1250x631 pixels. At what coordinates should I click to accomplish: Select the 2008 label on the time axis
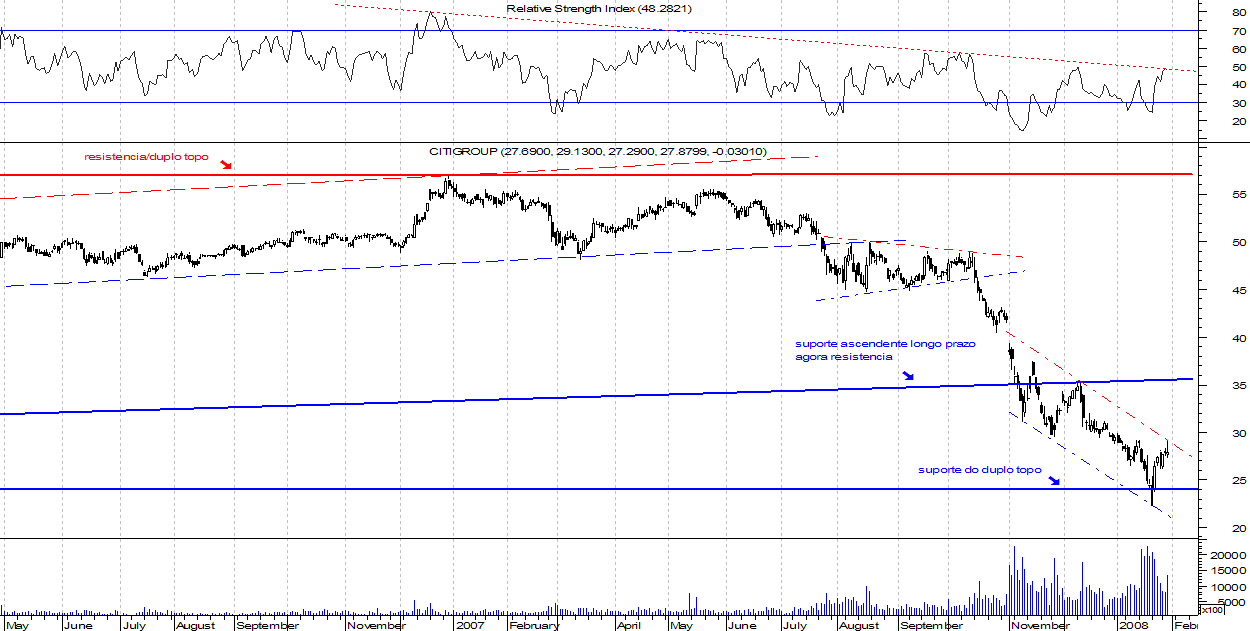(x=1133, y=625)
